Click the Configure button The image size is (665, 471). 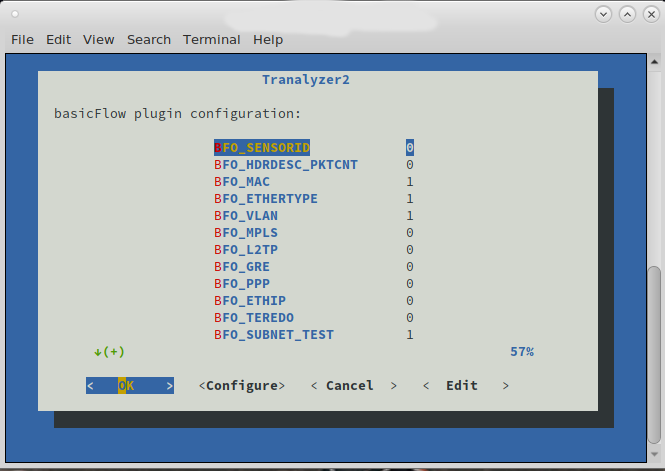tap(242, 385)
